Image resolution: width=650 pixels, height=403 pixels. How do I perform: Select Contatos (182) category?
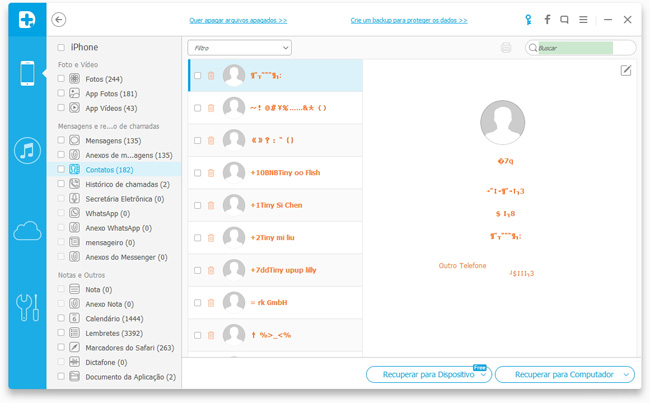point(114,170)
